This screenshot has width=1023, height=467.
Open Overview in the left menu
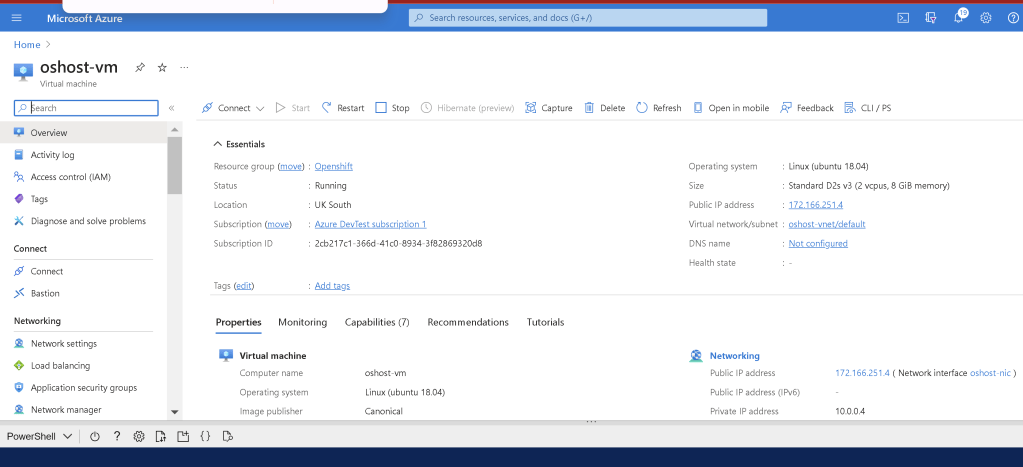pos(84,133)
